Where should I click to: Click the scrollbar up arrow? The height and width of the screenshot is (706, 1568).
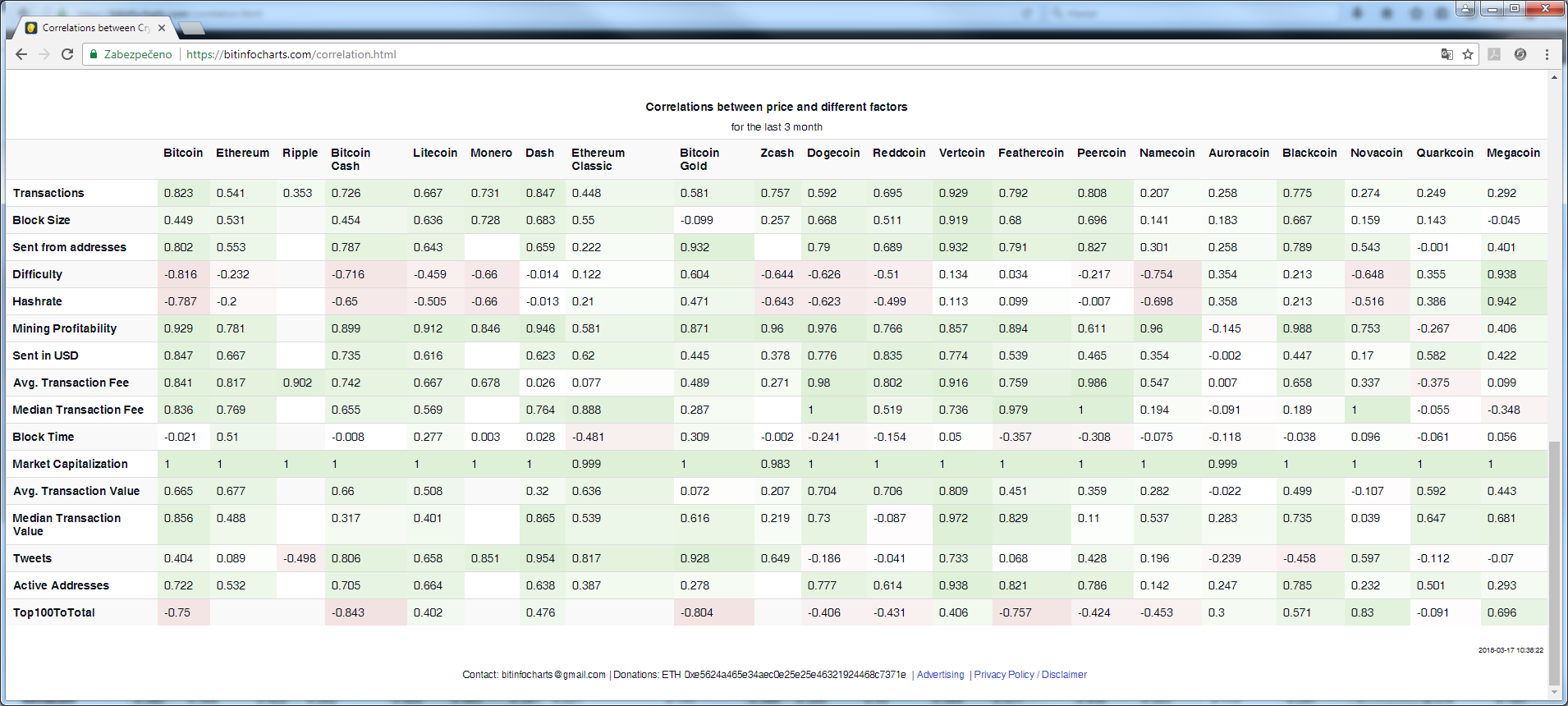pos(1553,77)
